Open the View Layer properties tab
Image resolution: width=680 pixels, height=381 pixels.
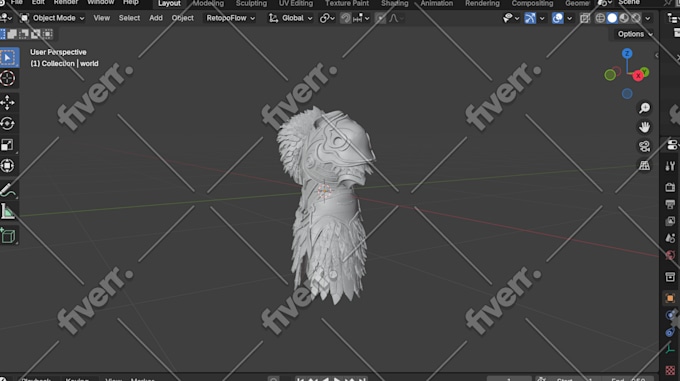pos(670,221)
